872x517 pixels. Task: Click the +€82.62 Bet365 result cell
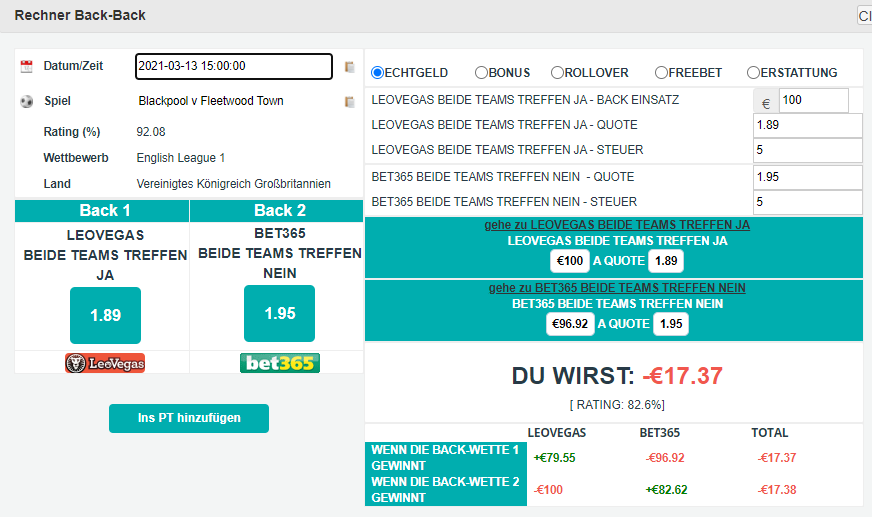point(666,490)
